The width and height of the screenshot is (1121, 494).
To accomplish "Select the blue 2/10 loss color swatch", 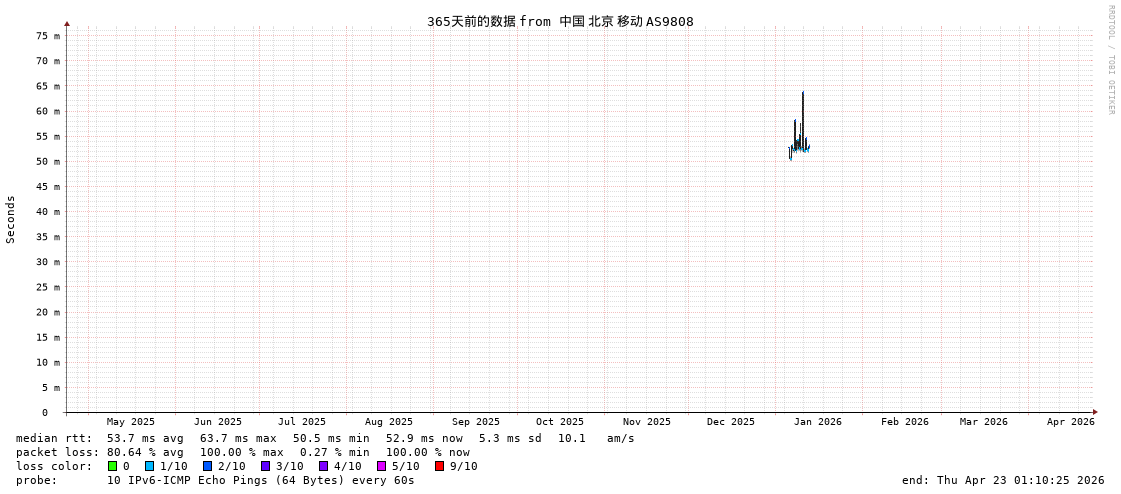I will 208,466.
